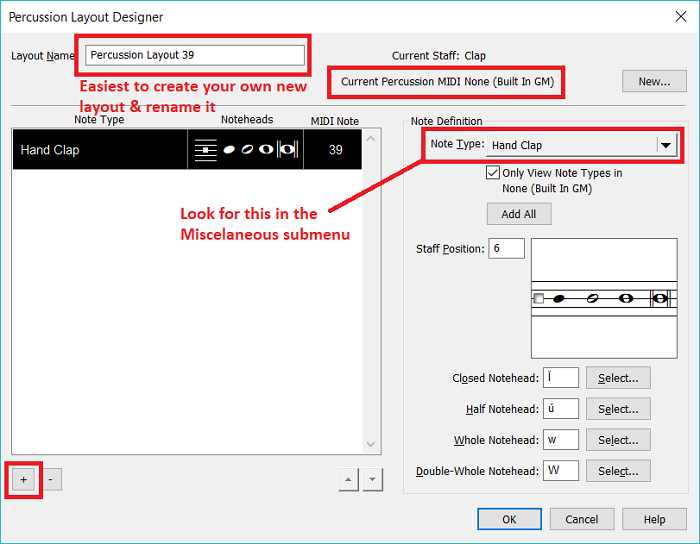Viewport: 700px width, 544px height.
Task: Toggle Only View Note Types checkbox
Action: click(493, 173)
